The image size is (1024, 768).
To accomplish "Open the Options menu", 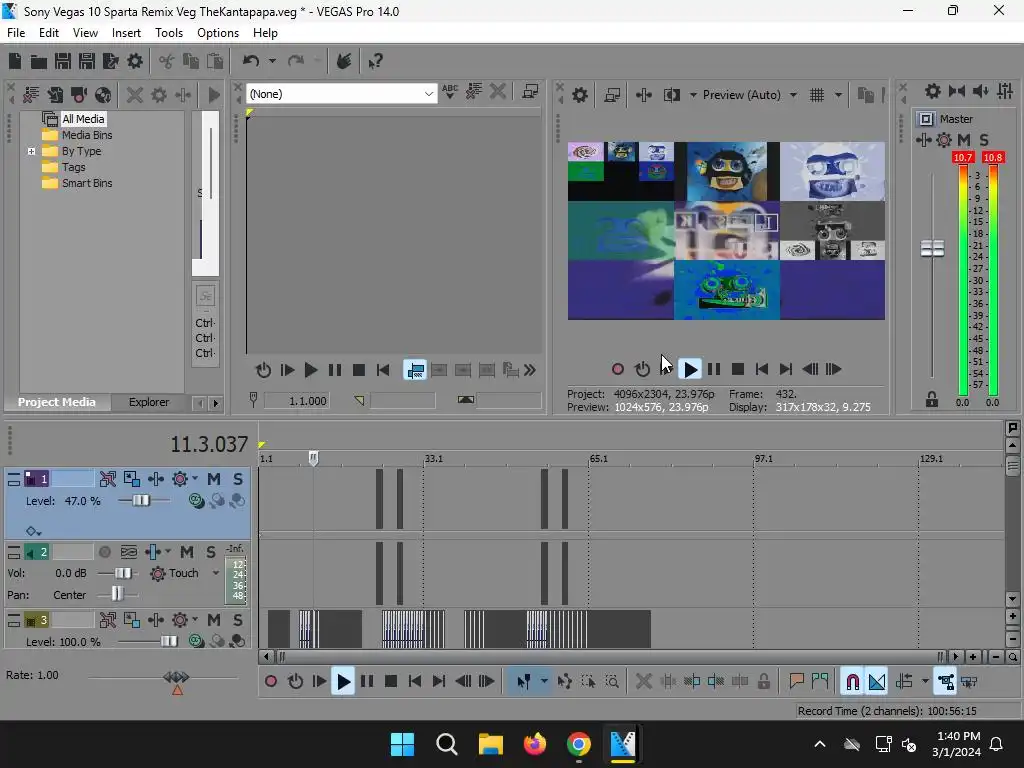I will [217, 33].
